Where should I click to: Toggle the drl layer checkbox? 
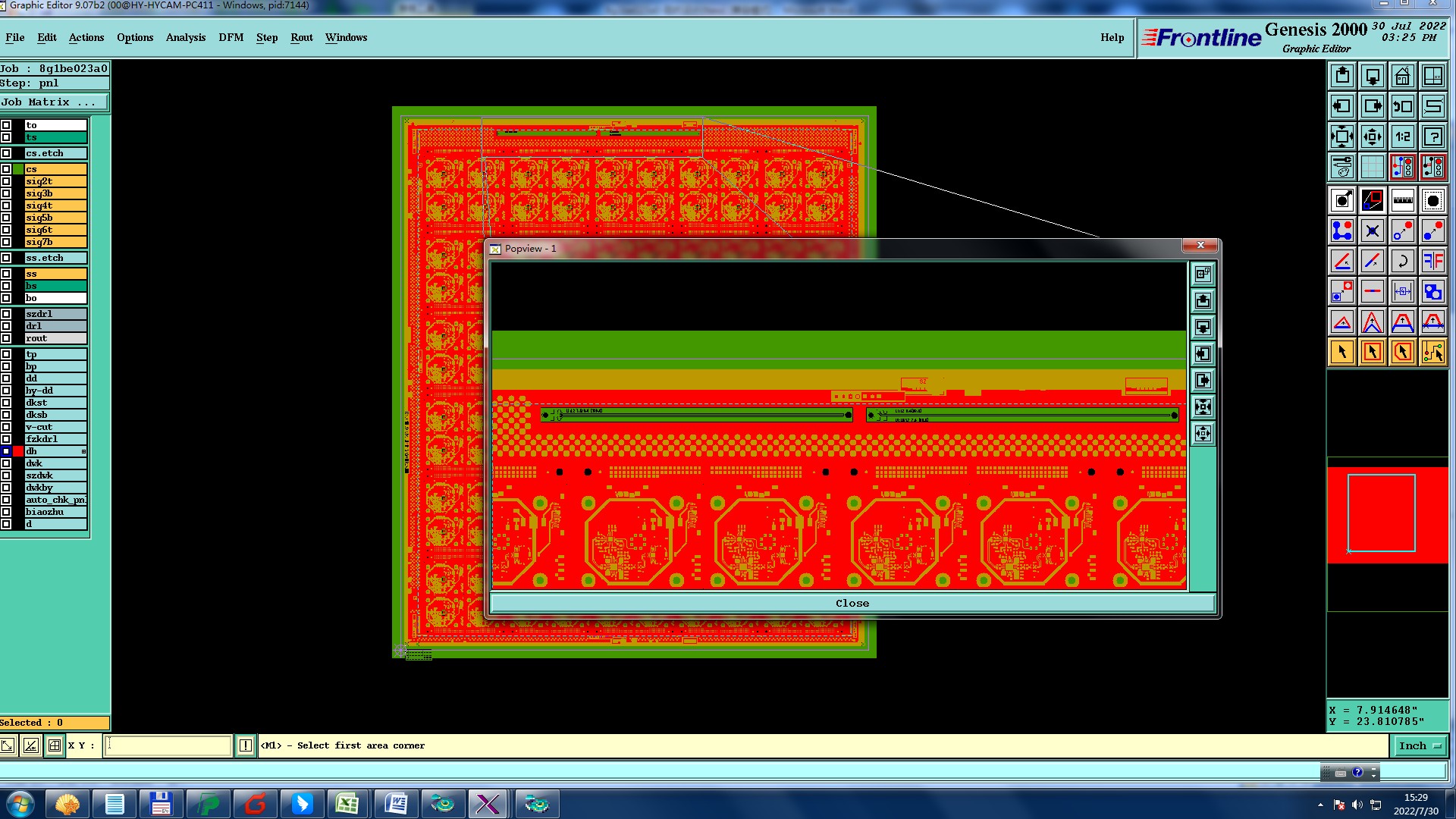[x=6, y=326]
